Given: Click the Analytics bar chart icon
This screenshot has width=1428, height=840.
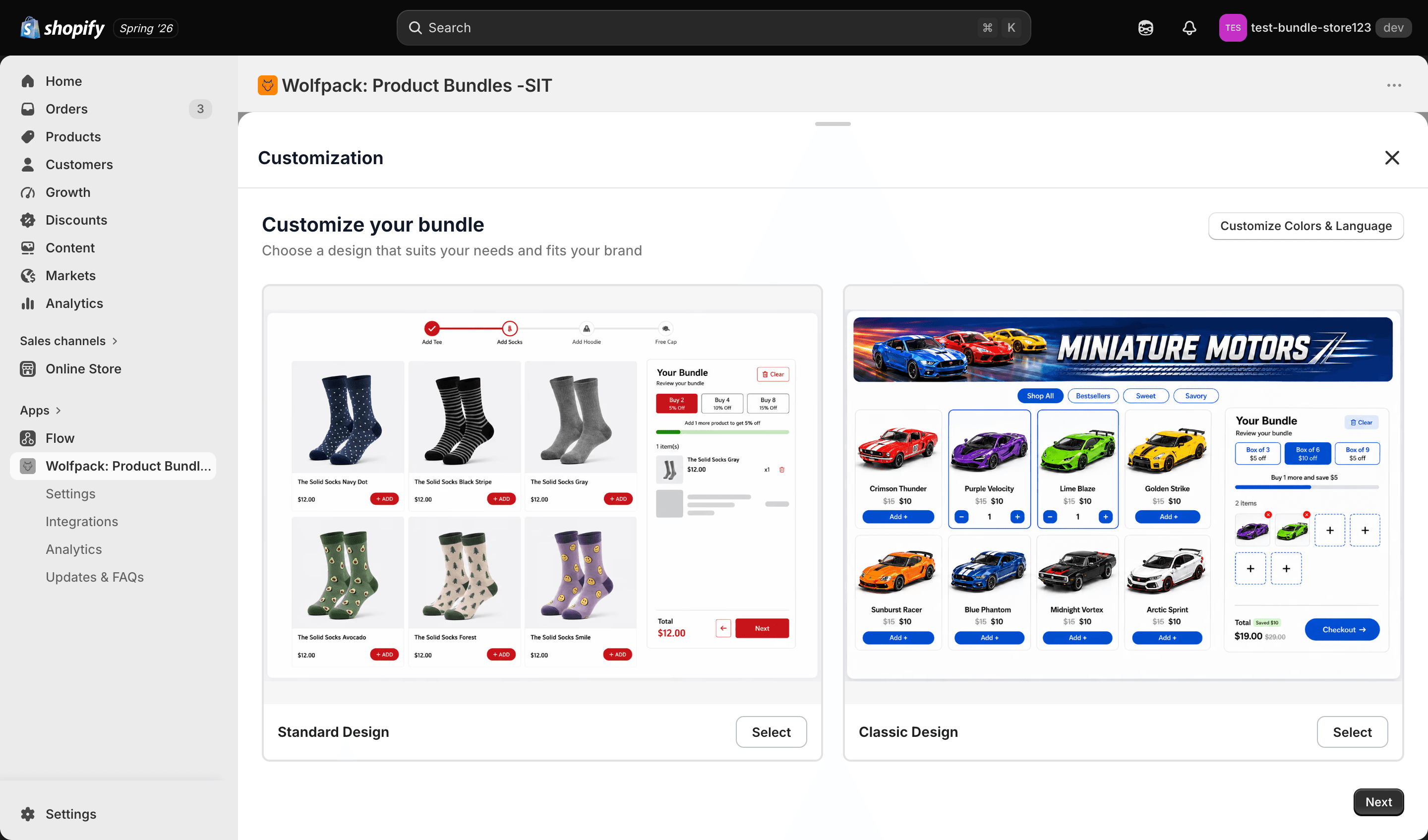Looking at the screenshot, I should [28, 303].
